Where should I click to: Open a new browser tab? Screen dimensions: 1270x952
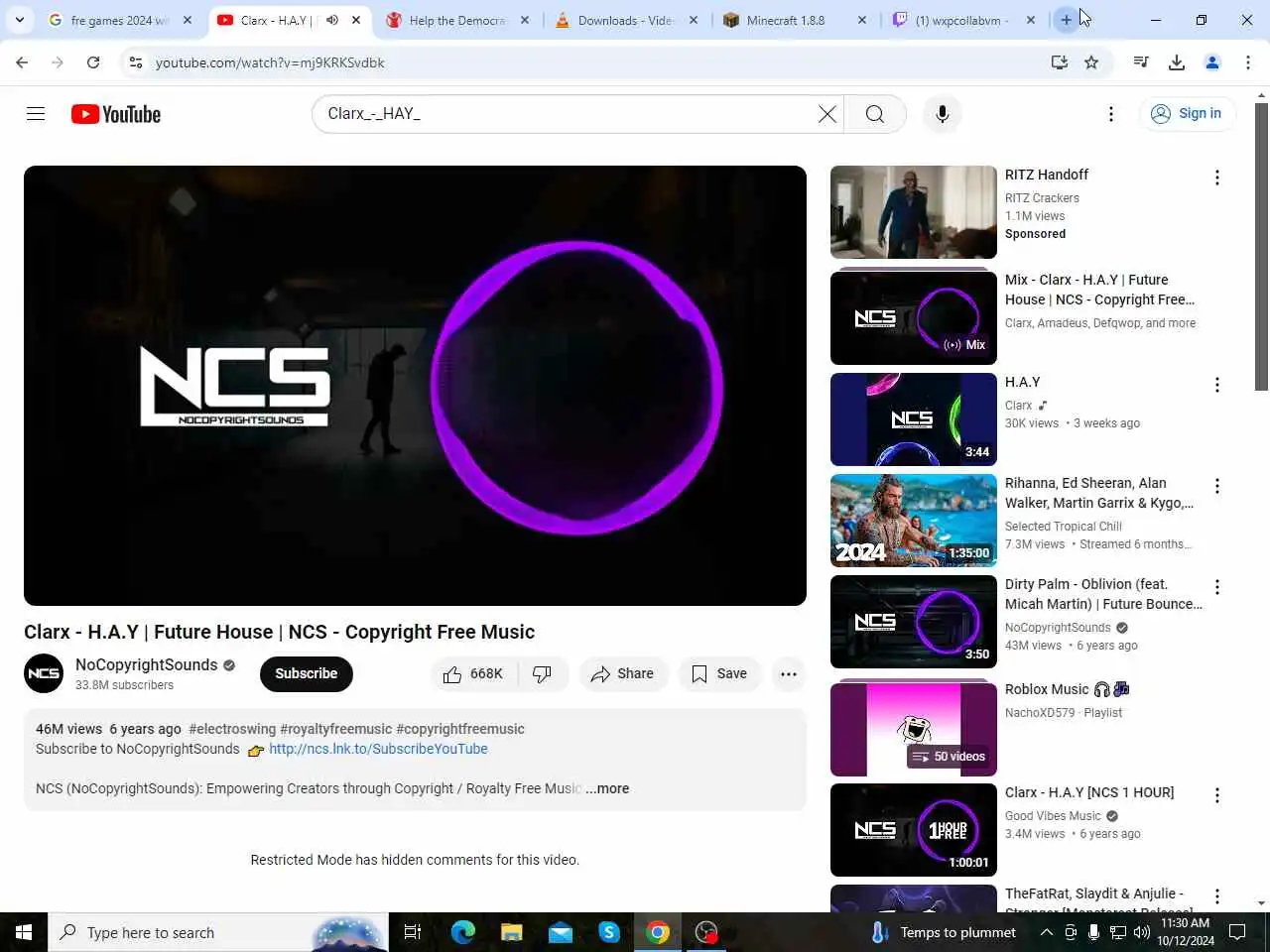[1067, 20]
